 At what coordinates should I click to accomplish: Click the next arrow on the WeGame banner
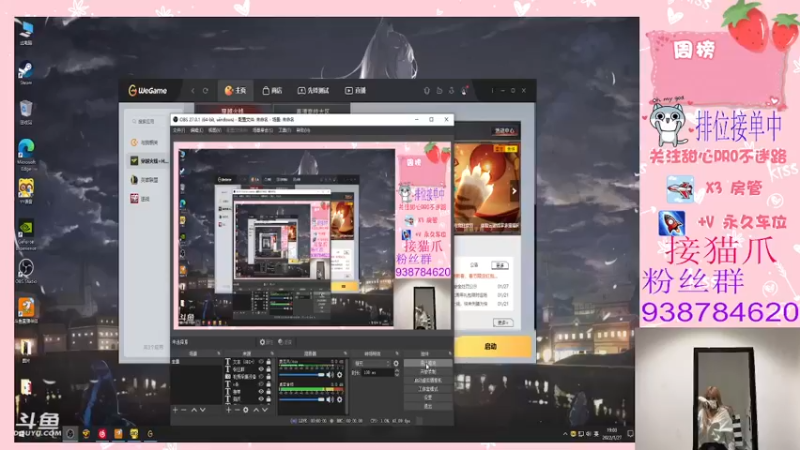click(514, 191)
